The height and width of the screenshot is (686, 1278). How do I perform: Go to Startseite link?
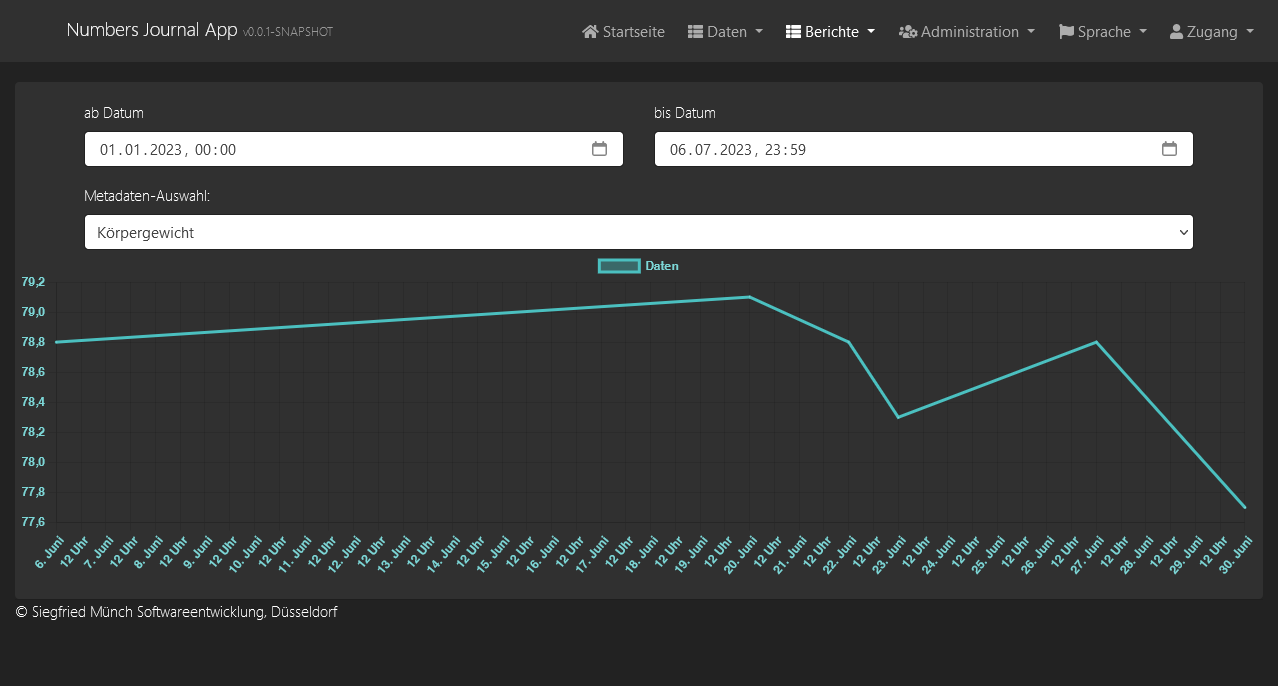[x=633, y=32]
